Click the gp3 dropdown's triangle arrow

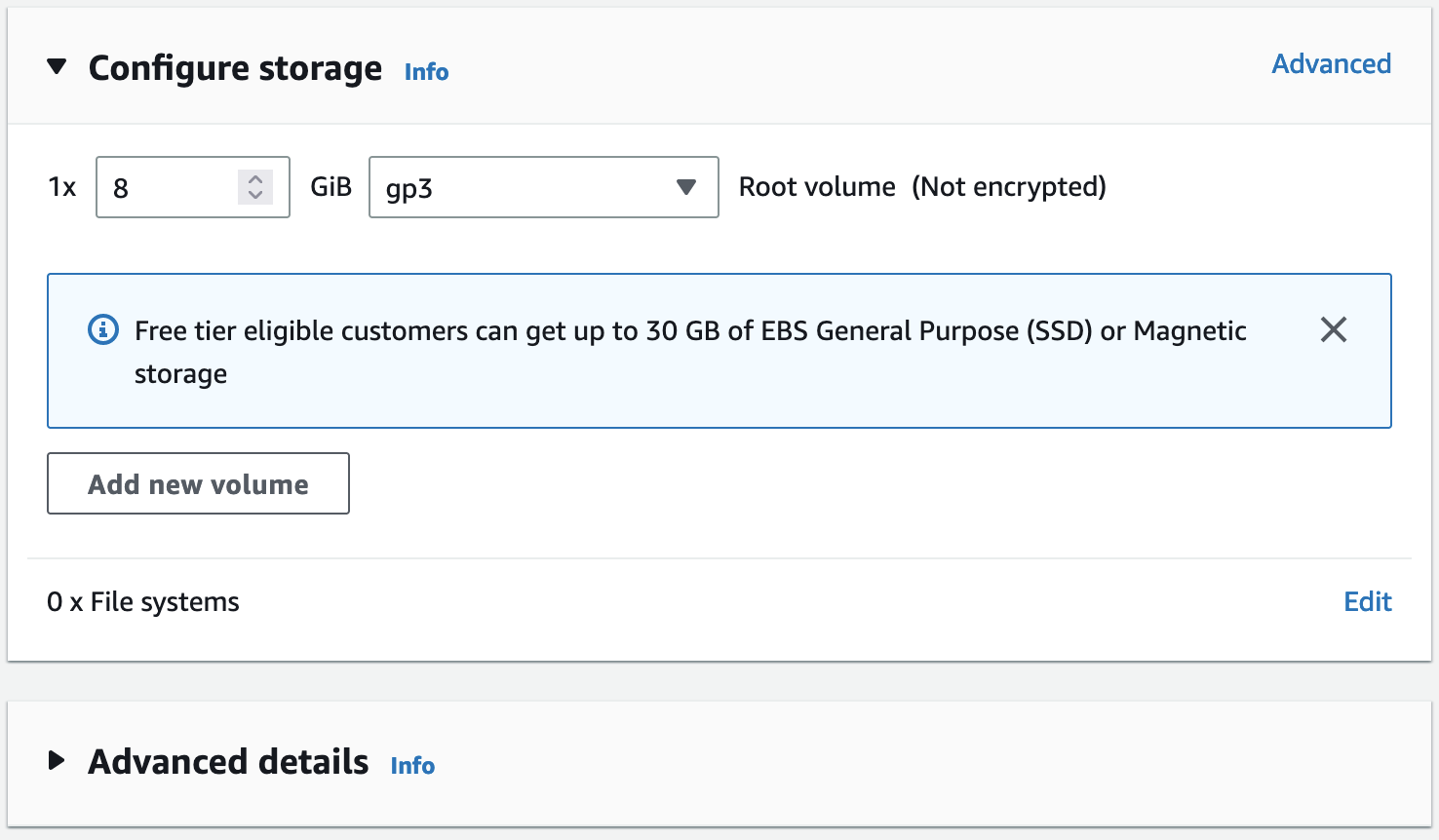click(686, 187)
